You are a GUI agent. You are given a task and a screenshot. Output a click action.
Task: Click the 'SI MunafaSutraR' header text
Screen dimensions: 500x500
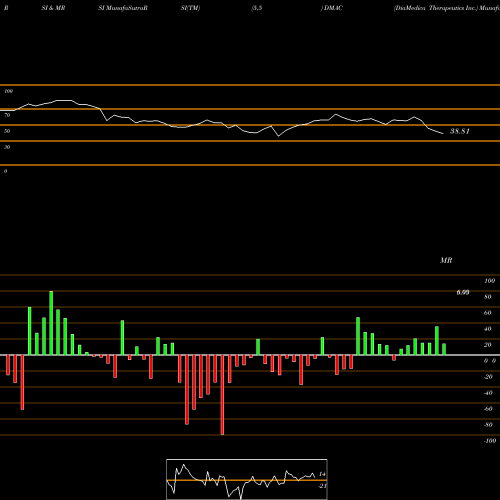pos(123,8)
